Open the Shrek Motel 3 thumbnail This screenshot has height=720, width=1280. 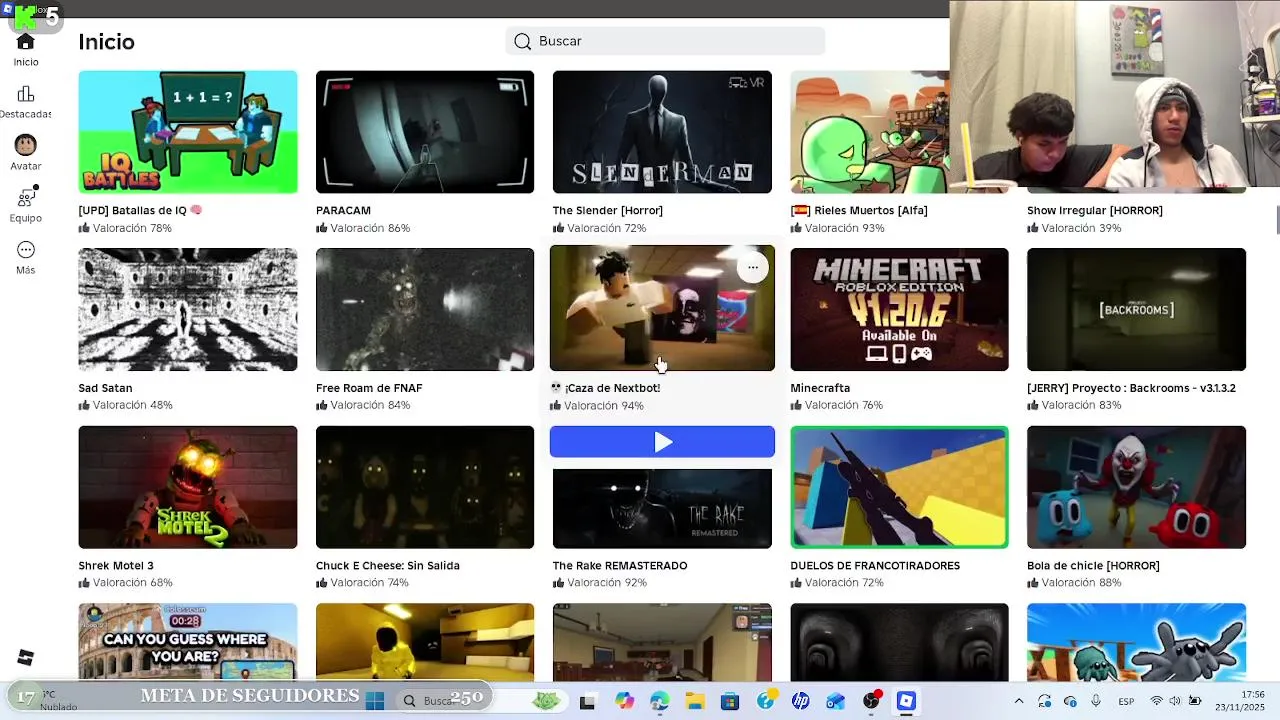pos(188,487)
